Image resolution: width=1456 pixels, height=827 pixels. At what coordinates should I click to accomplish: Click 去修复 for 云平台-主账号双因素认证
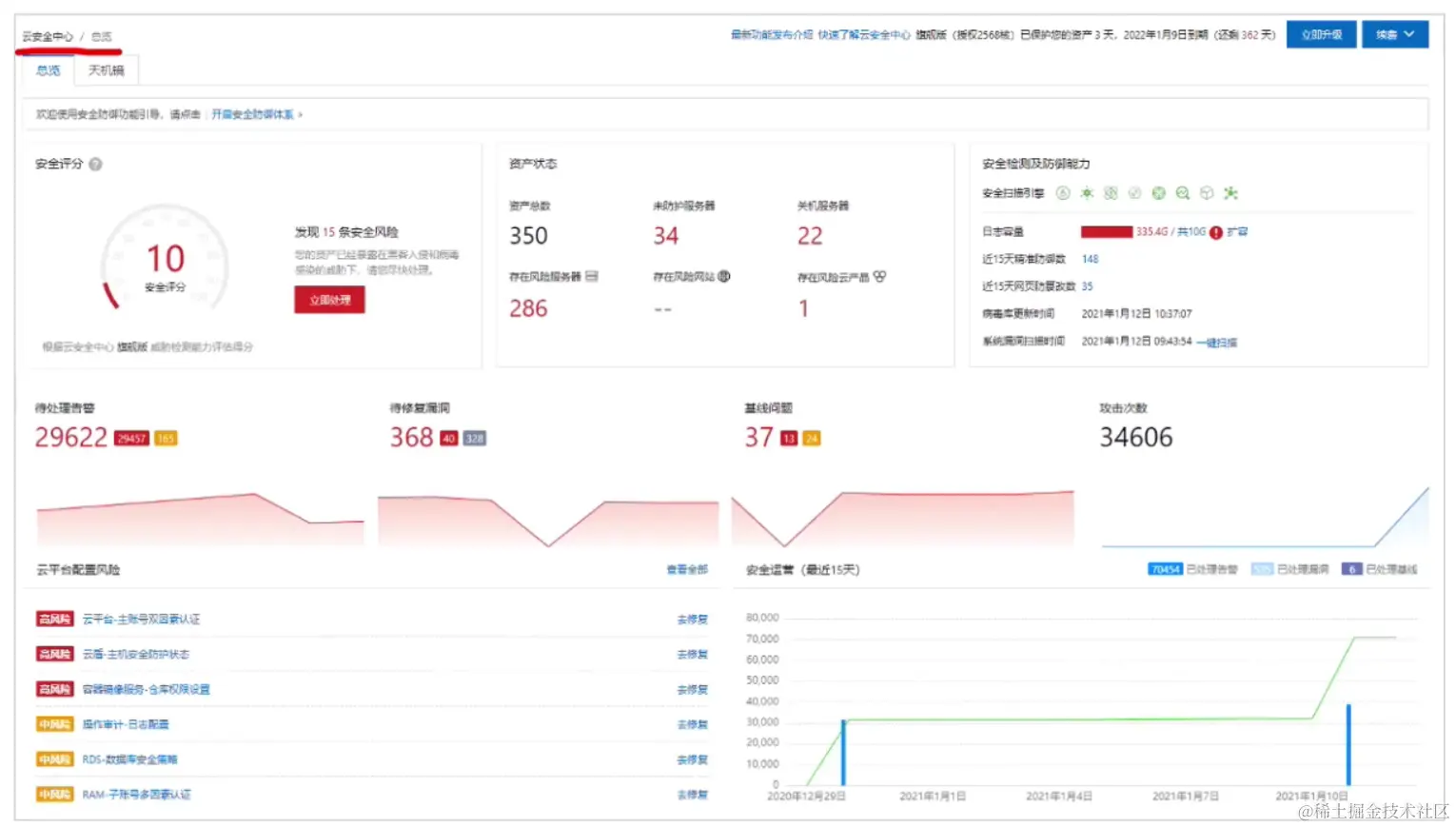[693, 620]
